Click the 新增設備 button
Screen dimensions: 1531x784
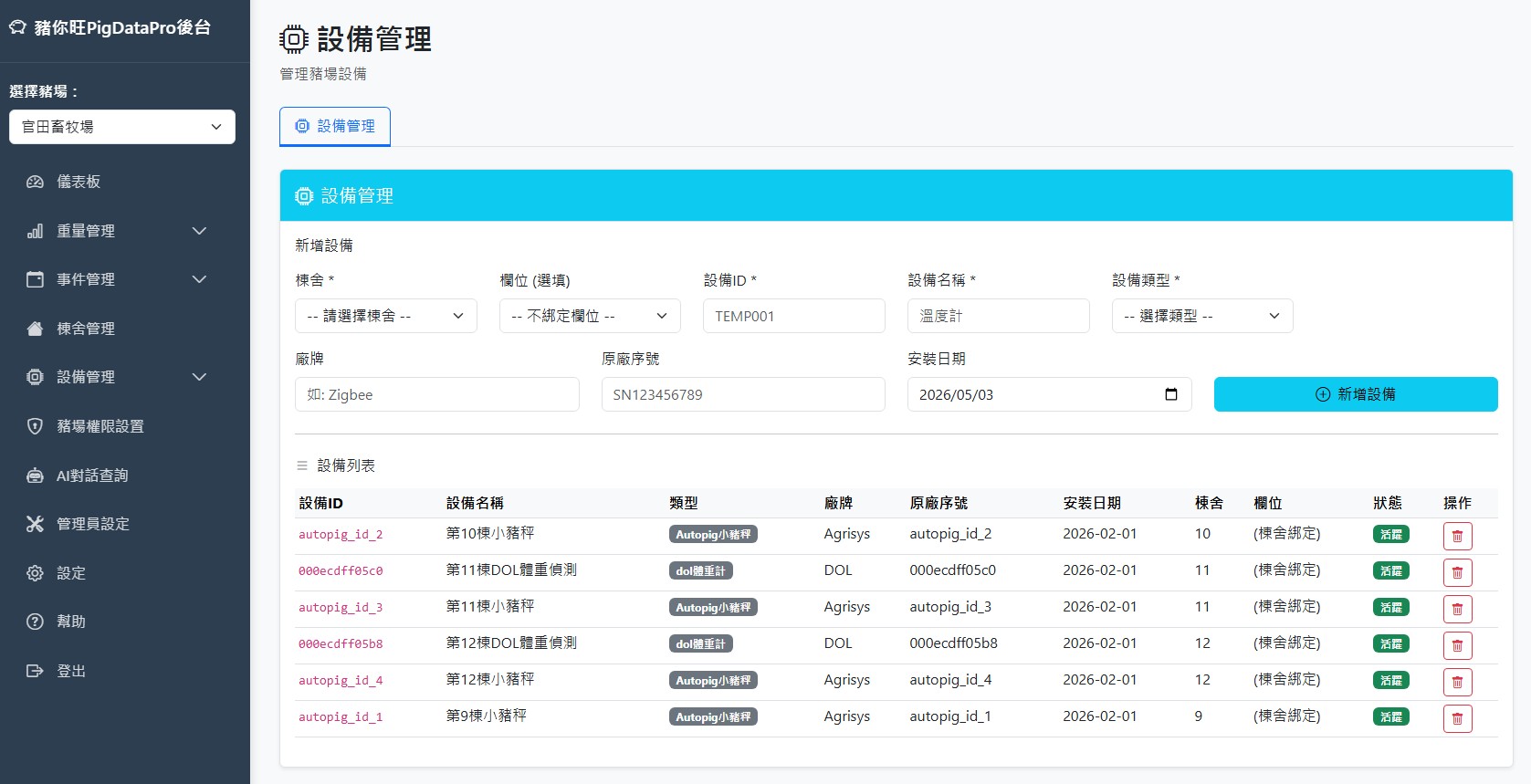pyautogui.click(x=1356, y=394)
